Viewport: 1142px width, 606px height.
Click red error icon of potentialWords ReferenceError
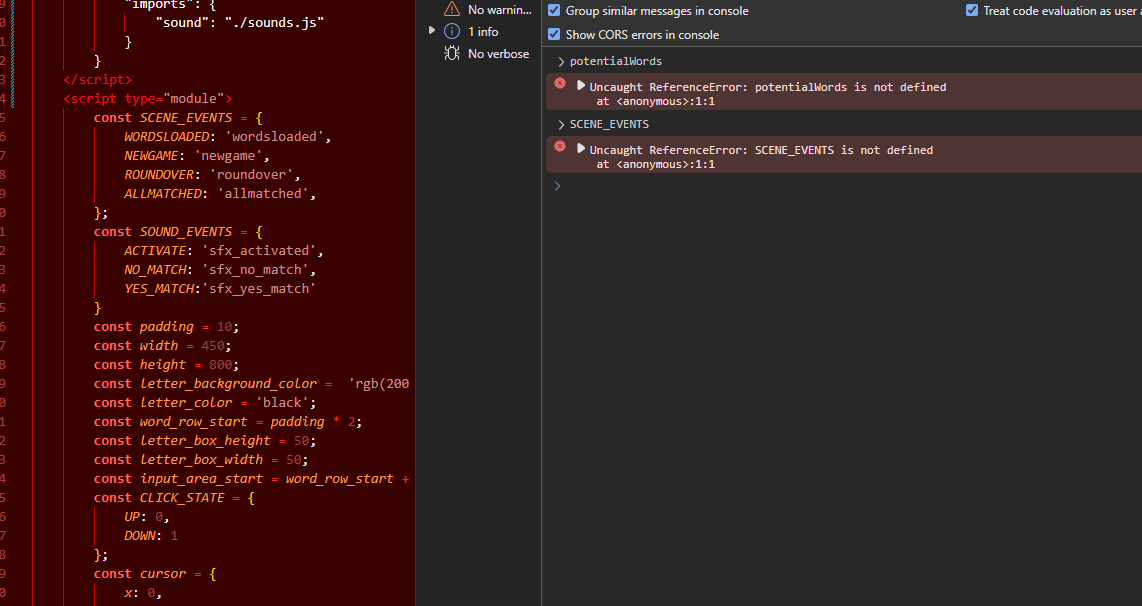click(x=560, y=83)
